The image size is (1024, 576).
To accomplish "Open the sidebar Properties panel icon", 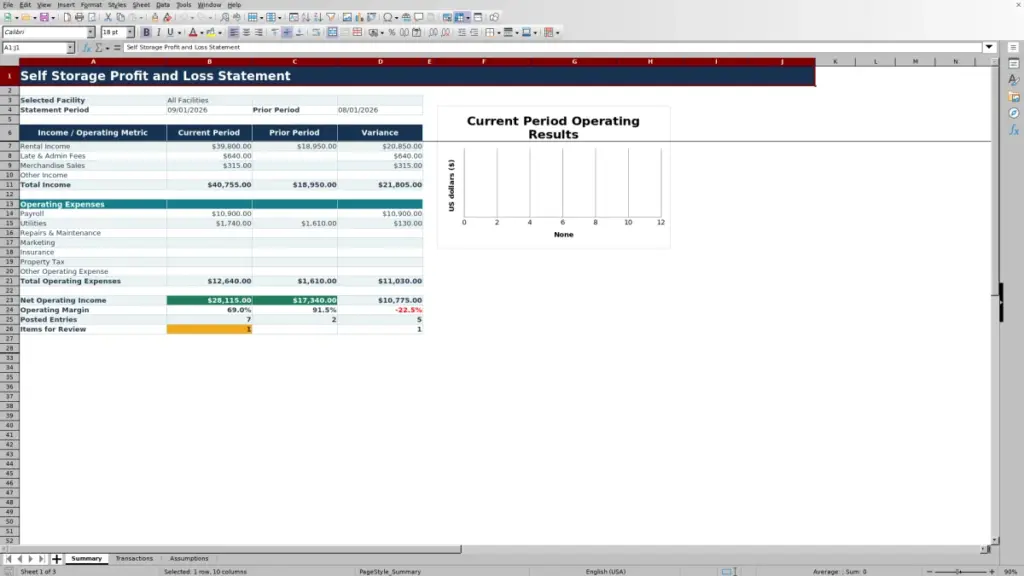I will (1014, 63).
